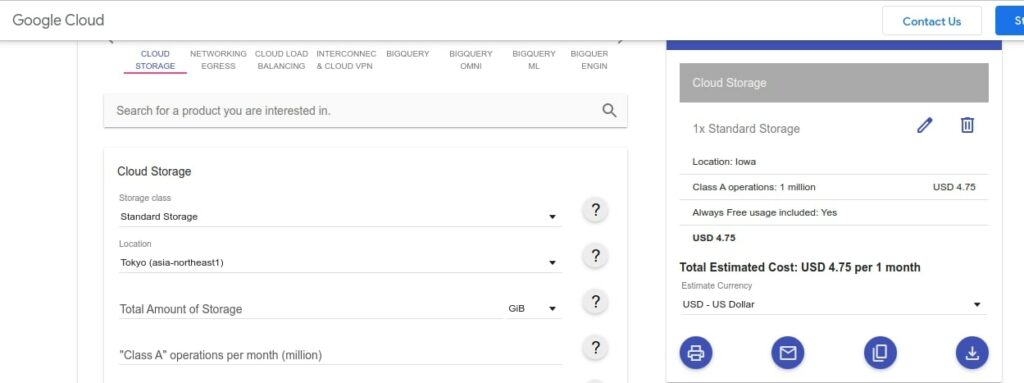This screenshot has height=383, width=1024.
Task: Expand the Storage class dropdown
Action: (340, 216)
